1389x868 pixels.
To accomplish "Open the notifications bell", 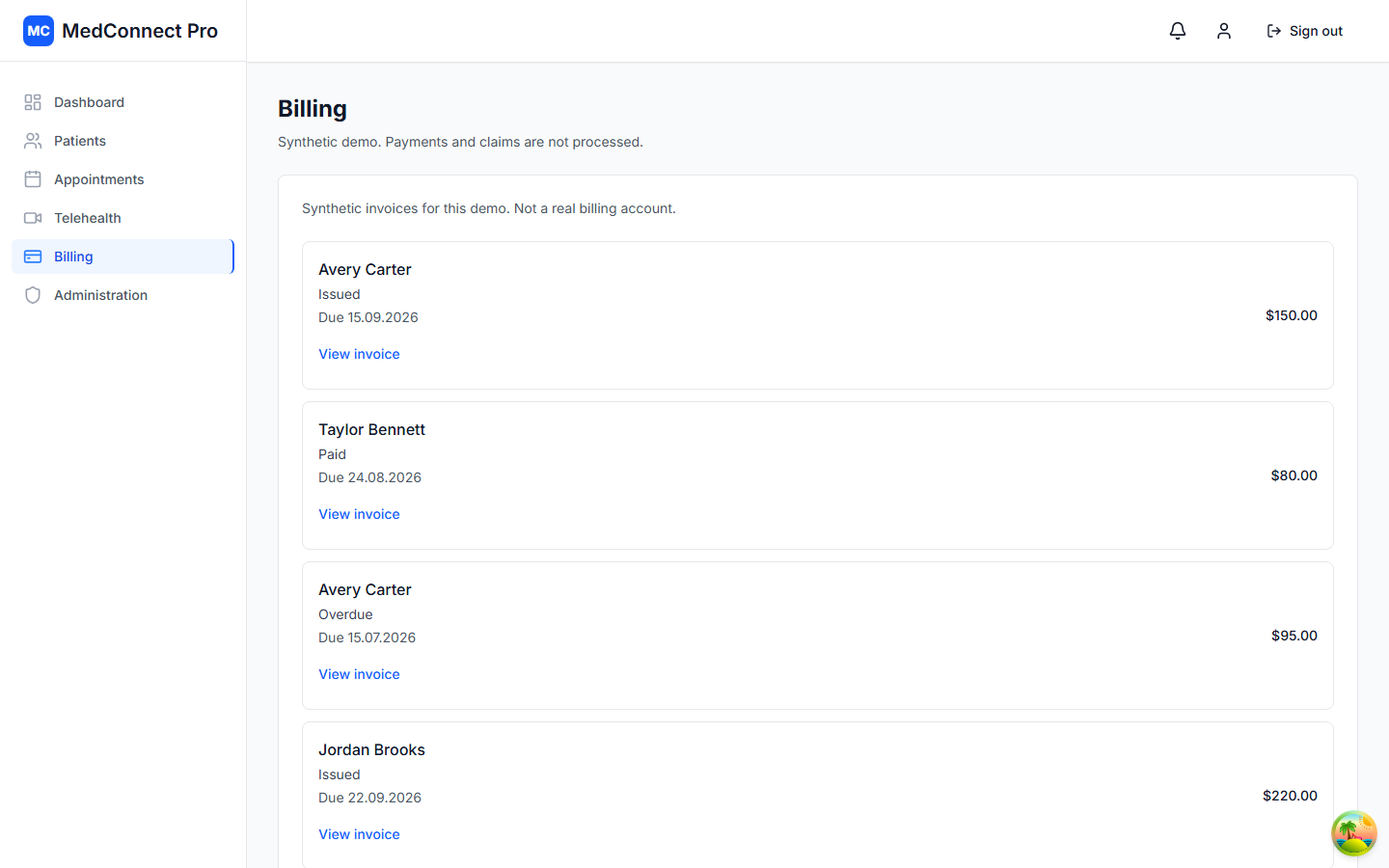I will (x=1178, y=31).
